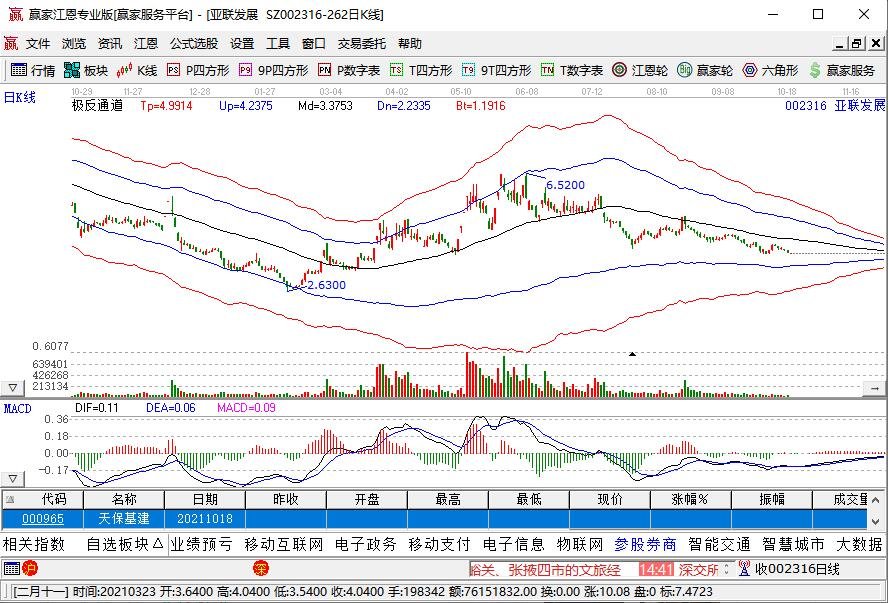
Task: Switch to the 相关指数 tab
Action: pyautogui.click(x=35, y=544)
